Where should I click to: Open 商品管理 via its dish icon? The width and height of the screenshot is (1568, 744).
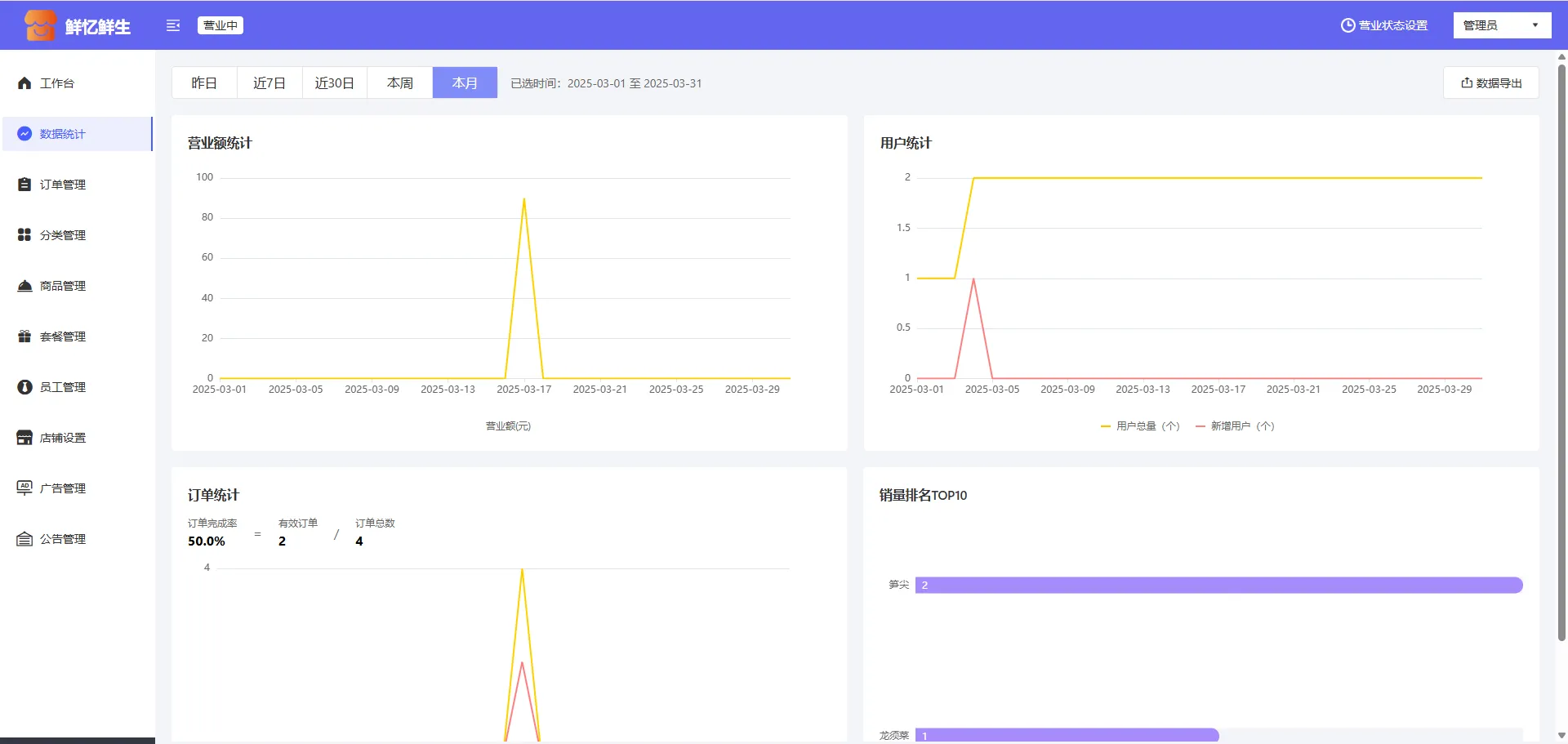click(24, 286)
